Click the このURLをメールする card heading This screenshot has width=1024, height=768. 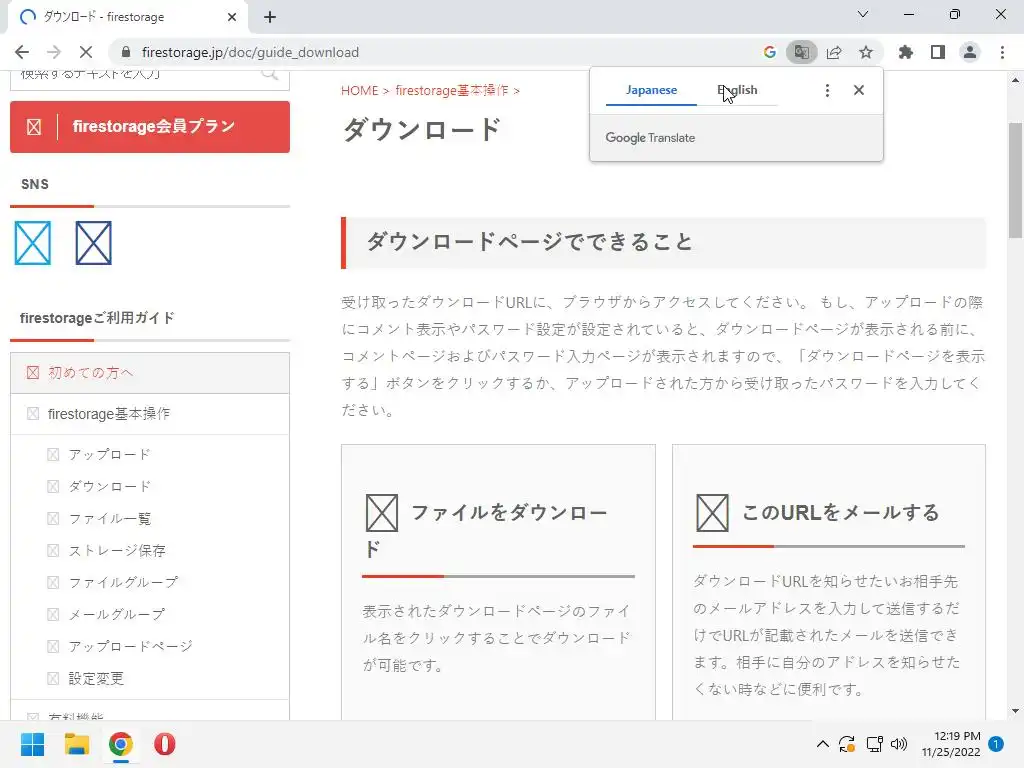[x=840, y=513]
